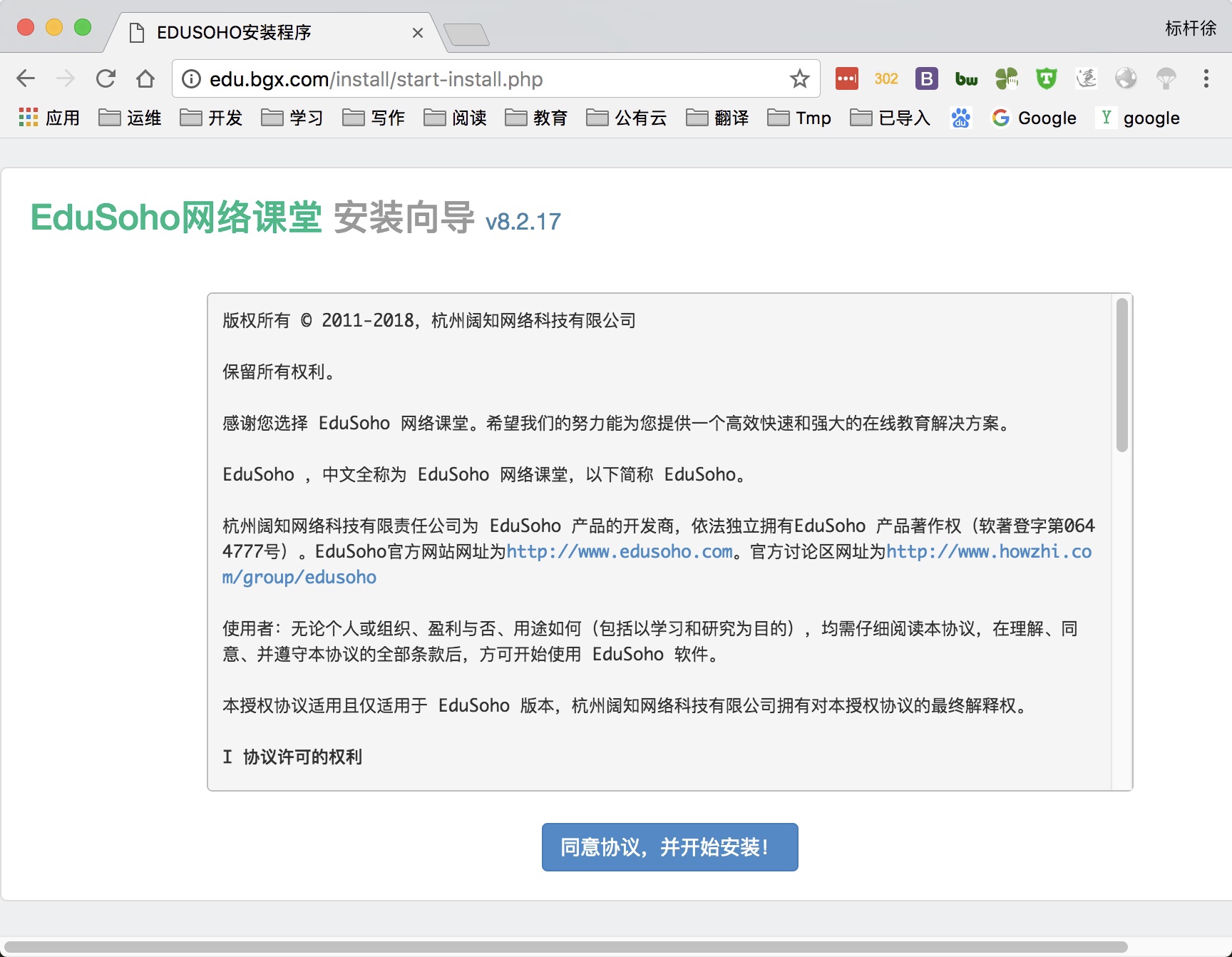Screen dimensions: 1232x957
Task: Open the Google bookmark
Action: click(1034, 118)
